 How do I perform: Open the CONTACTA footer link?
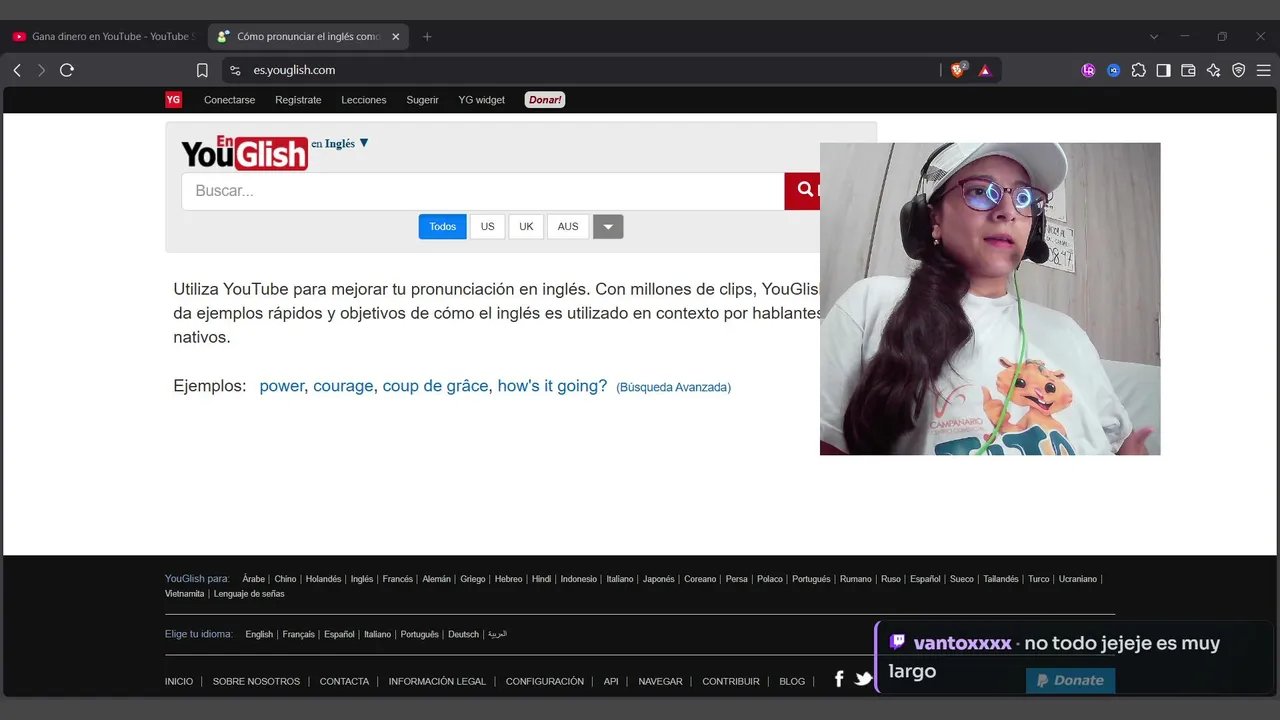click(x=345, y=682)
